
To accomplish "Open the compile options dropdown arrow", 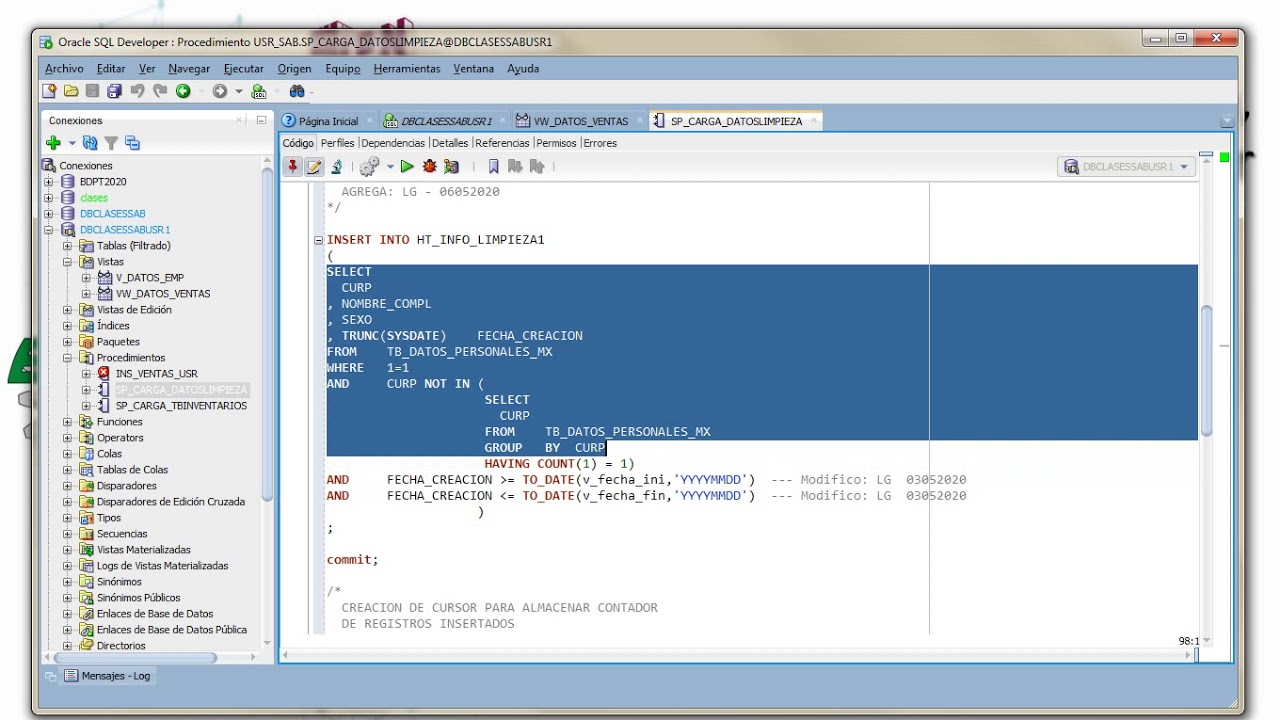I will (x=390, y=167).
